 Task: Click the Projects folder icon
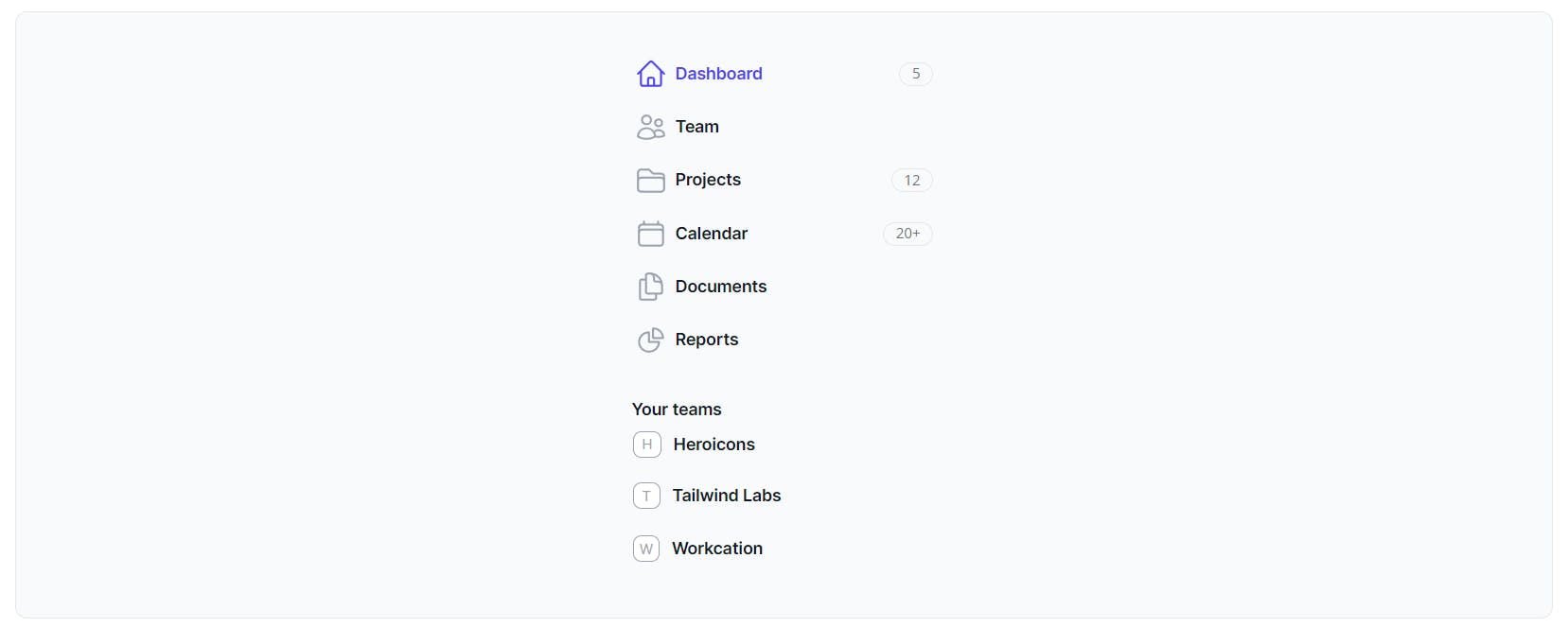(650, 180)
